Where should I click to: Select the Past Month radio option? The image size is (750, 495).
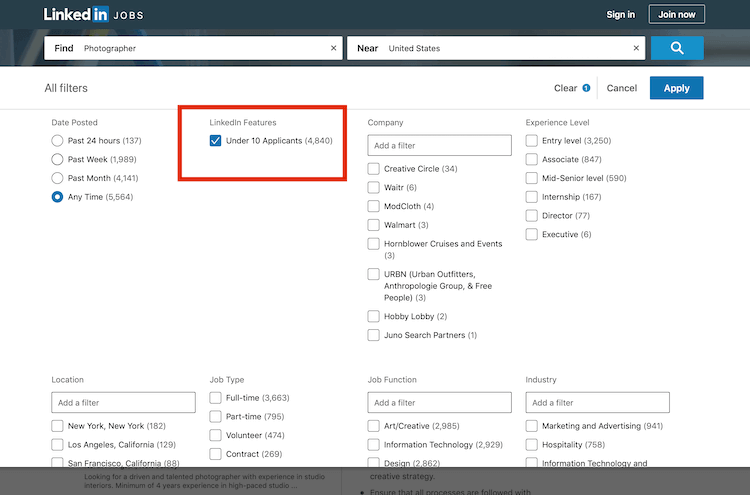click(x=58, y=178)
